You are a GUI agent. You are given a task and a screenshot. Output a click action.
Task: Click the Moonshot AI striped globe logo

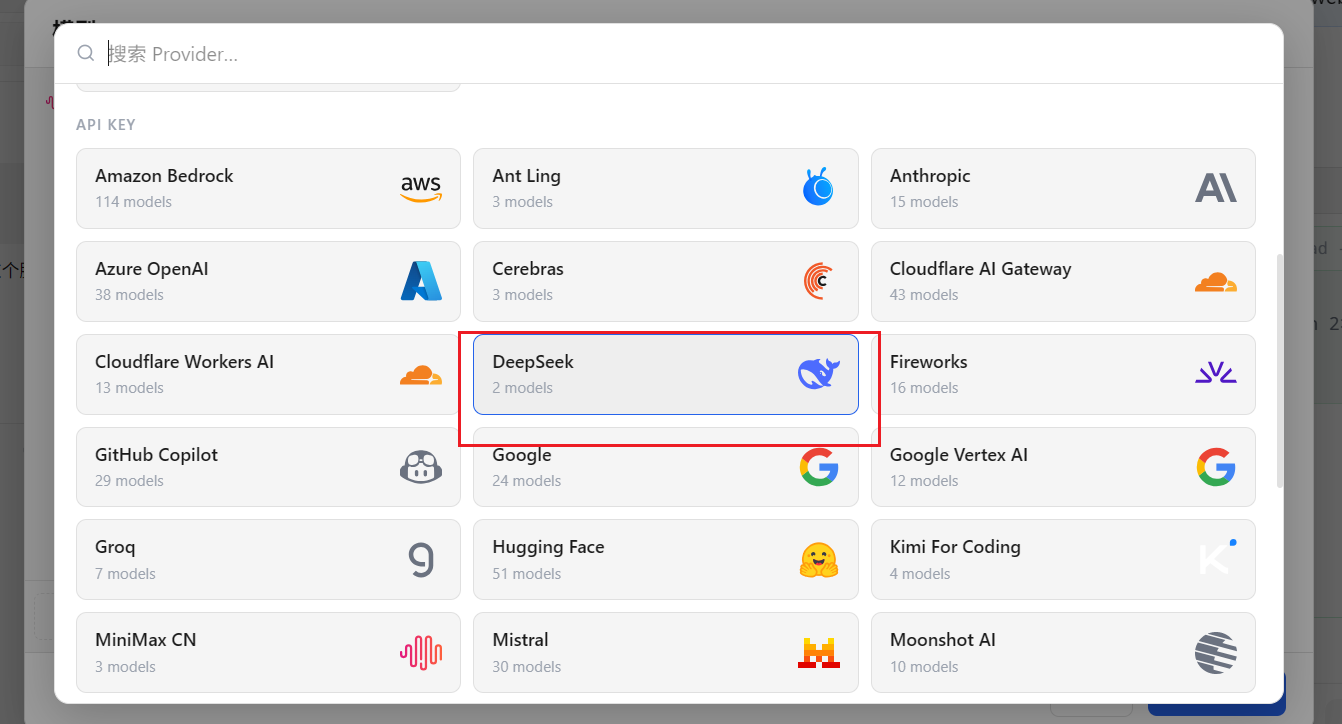[x=1216, y=653]
